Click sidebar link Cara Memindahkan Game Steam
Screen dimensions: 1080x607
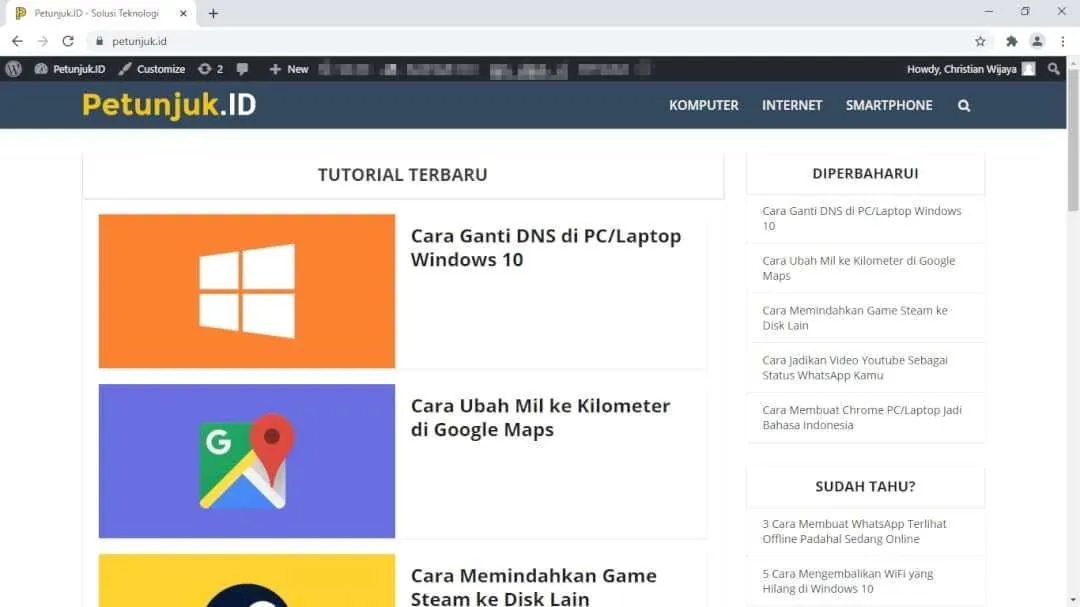pyautogui.click(x=854, y=318)
